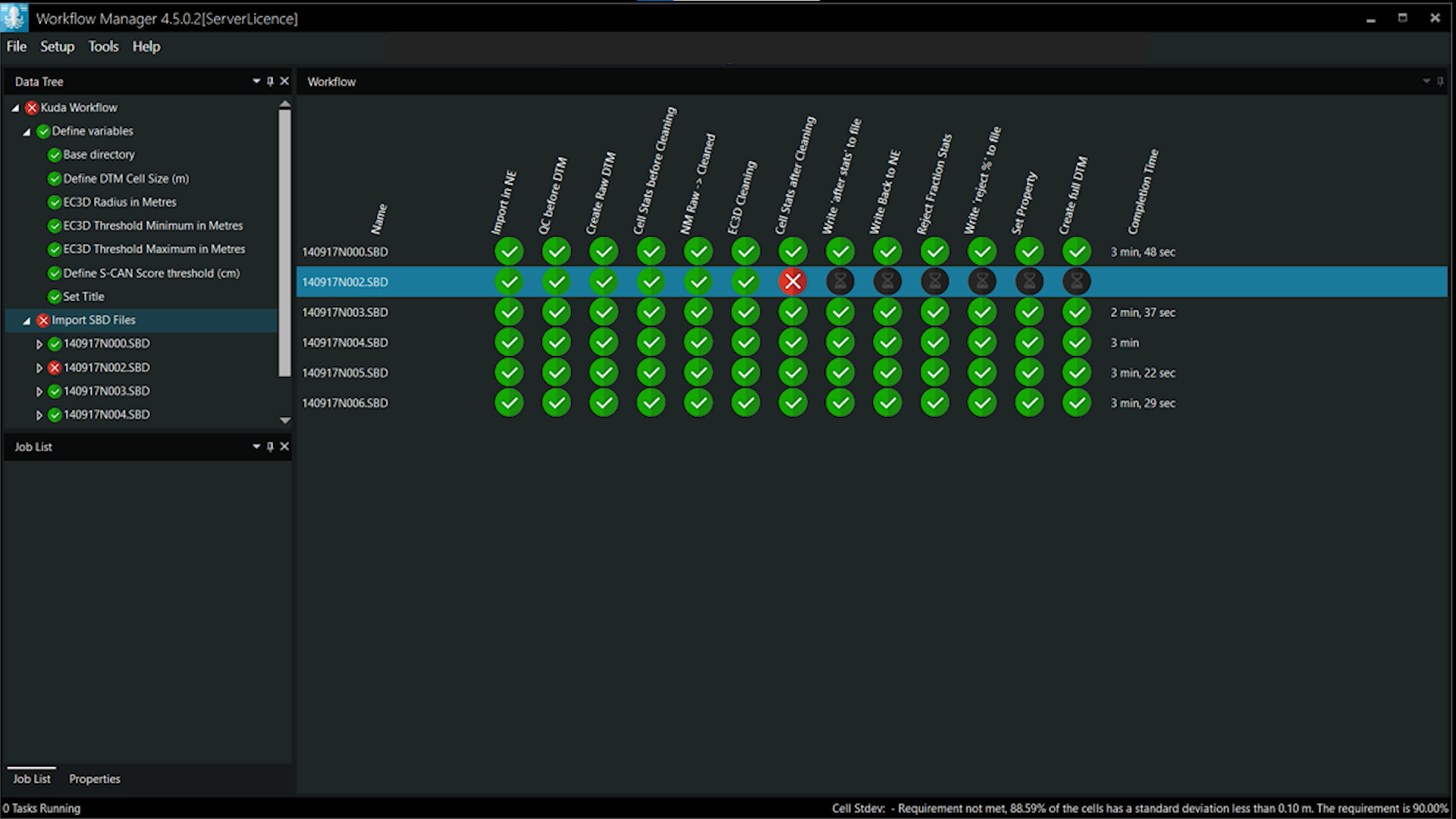
Task: Click the Name column header
Action: [x=379, y=218]
